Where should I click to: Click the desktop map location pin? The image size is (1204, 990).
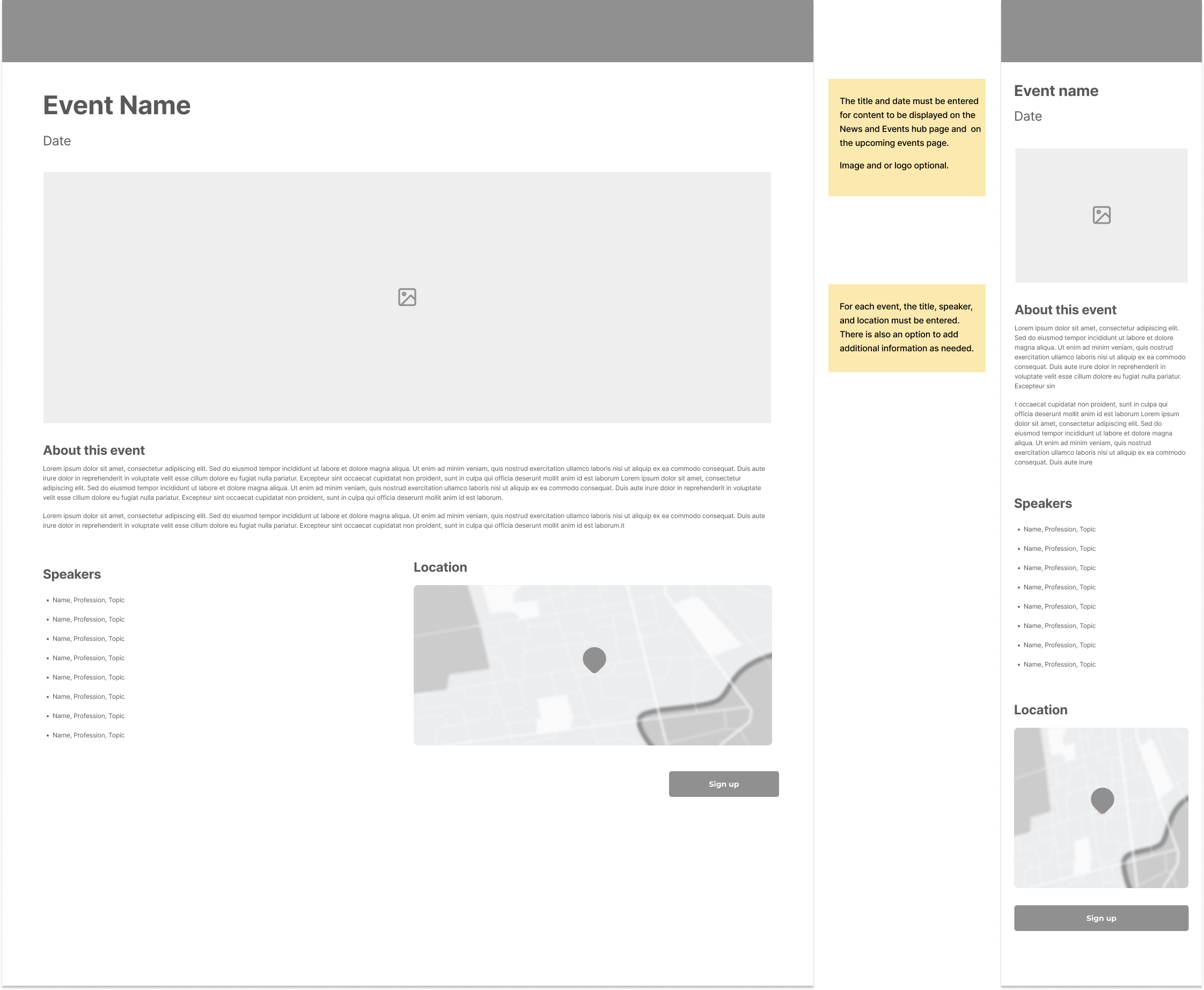click(x=594, y=659)
